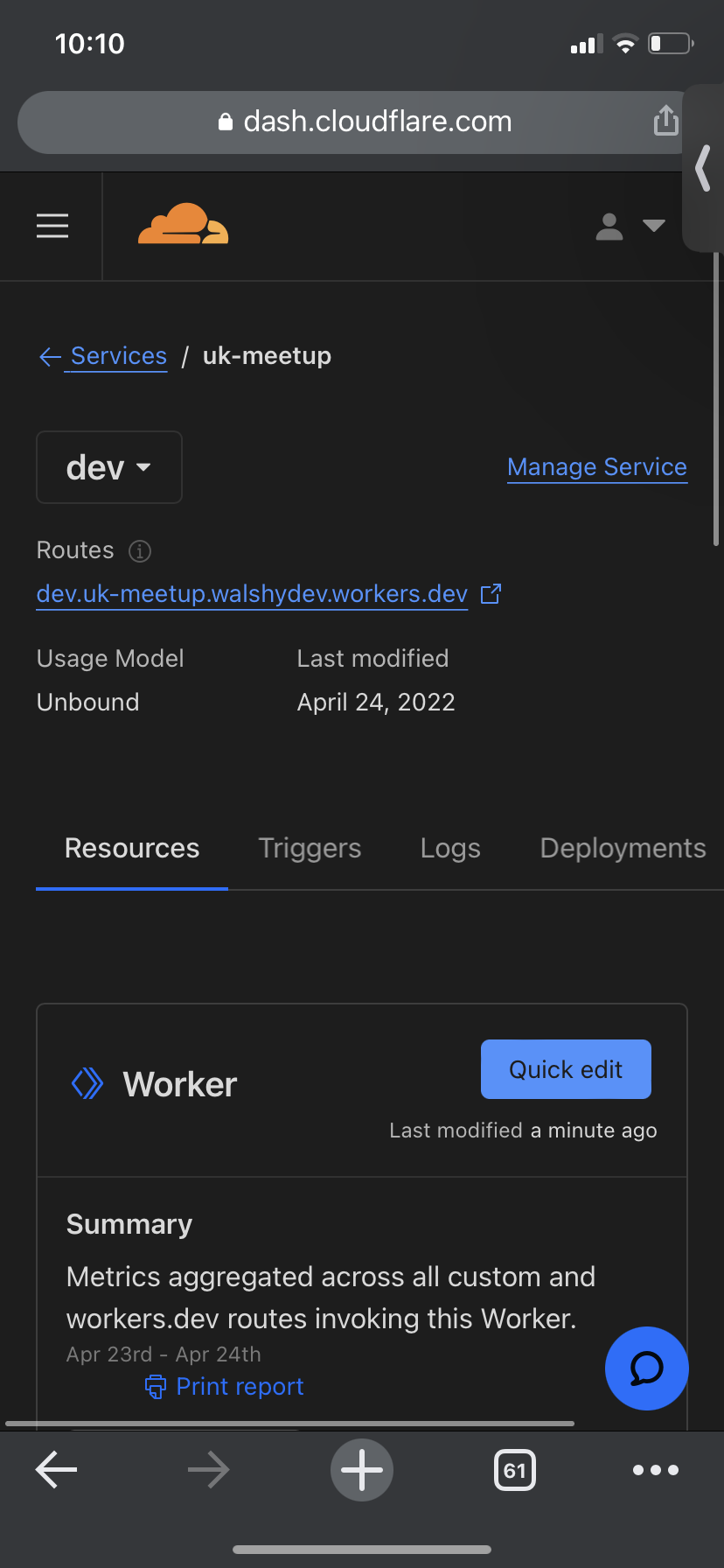The width and height of the screenshot is (724, 1568).
Task: Expand the dev environment dropdown
Action: tap(108, 467)
